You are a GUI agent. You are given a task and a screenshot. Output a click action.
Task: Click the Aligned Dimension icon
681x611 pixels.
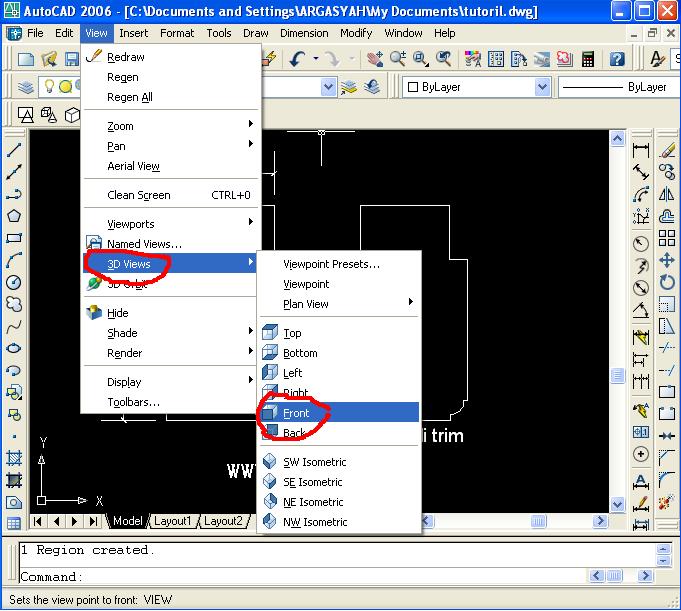click(641, 172)
